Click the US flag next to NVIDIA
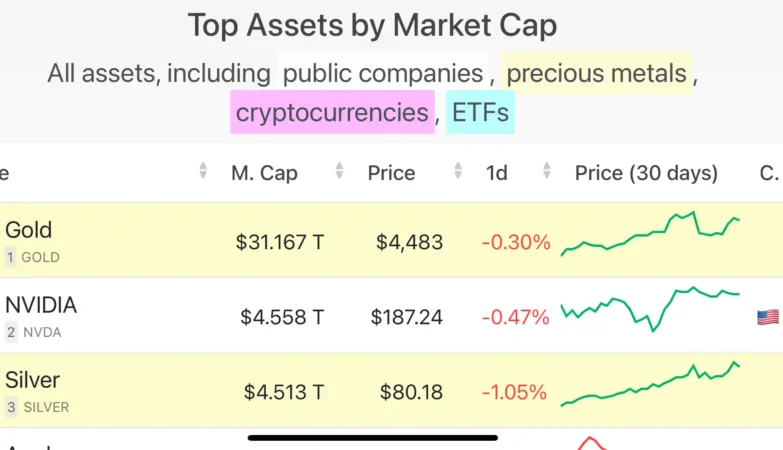The height and width of the screenshot is (450, 783). [767, 317]
